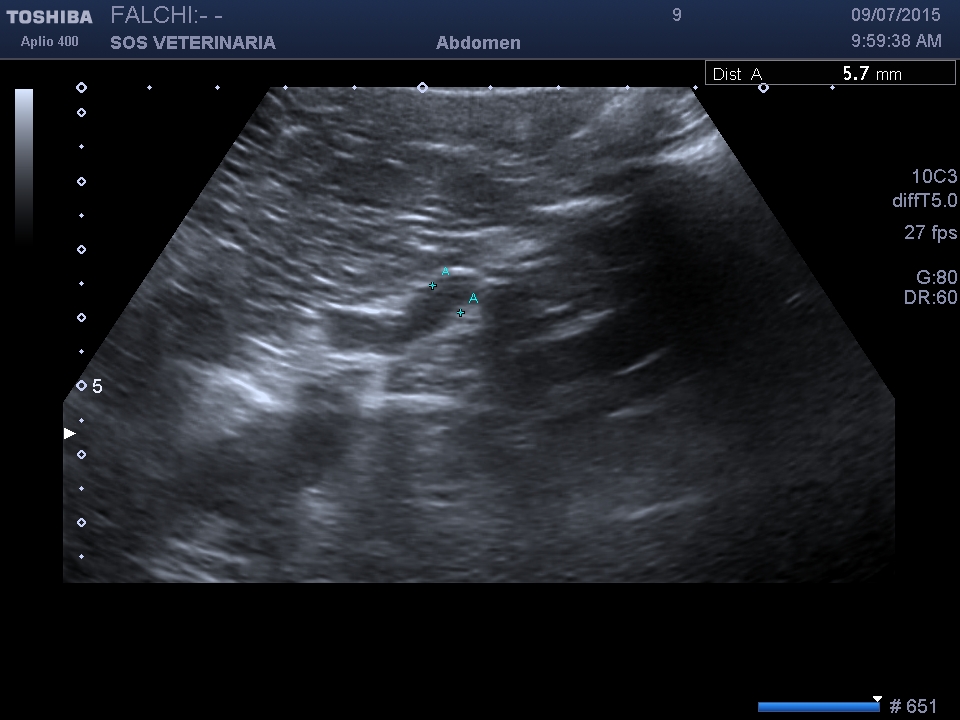The width and height of the screenshot is (960, 720).
Task: Click the lower cyan caliper cross marker
Action: [461, 313]
